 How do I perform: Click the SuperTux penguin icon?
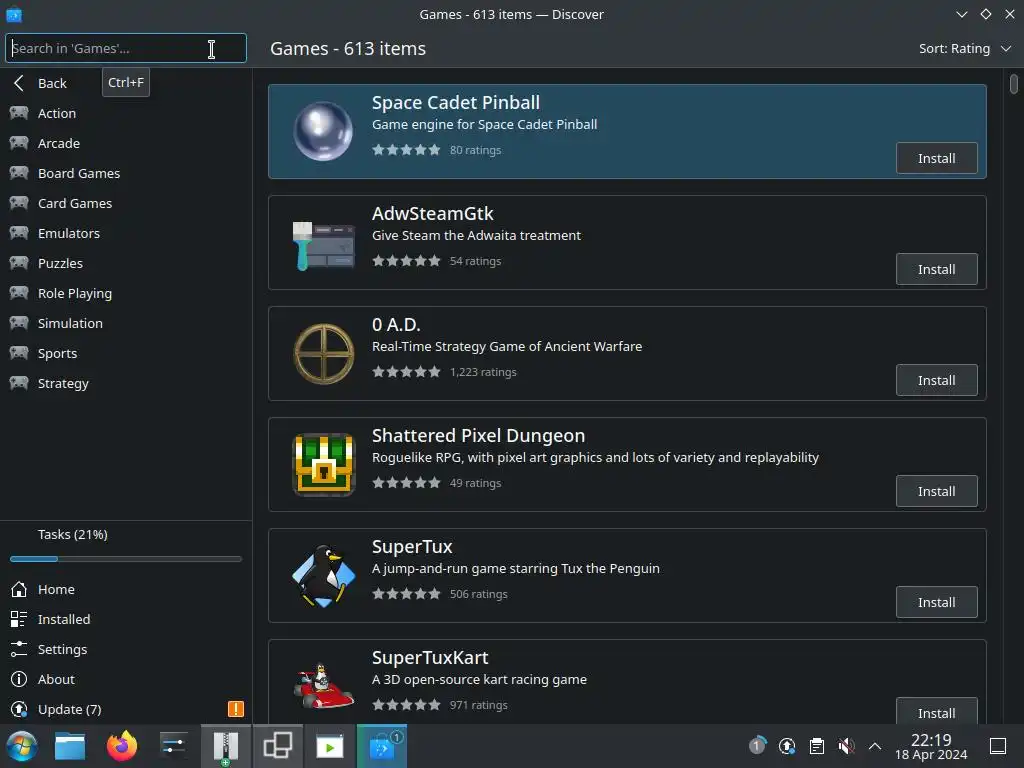[x=323, y=575]
